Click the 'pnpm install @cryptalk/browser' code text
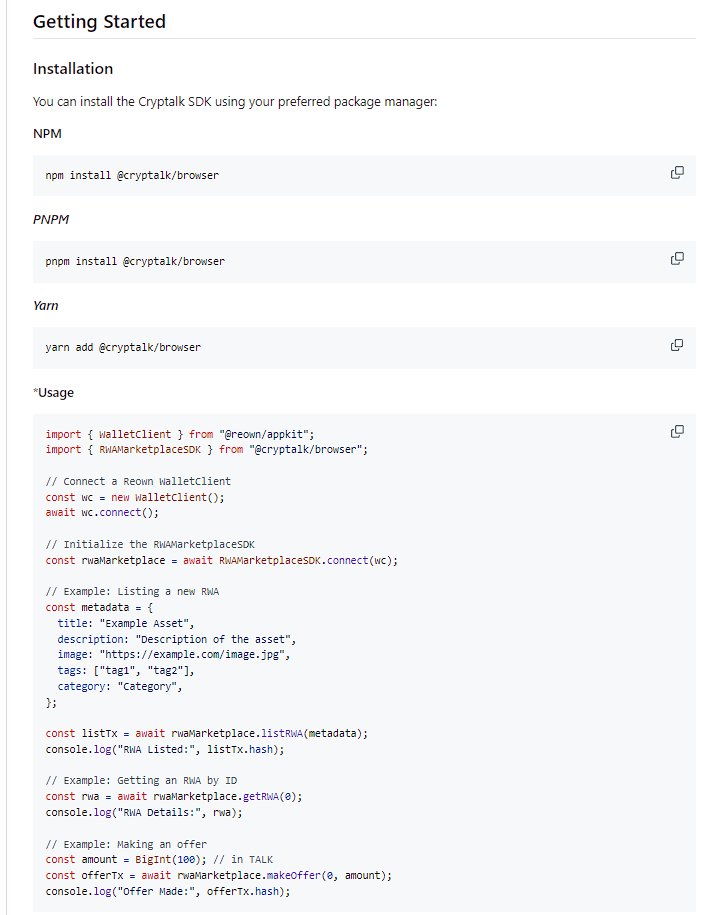The image size is (714, 915). coord(135,261)
